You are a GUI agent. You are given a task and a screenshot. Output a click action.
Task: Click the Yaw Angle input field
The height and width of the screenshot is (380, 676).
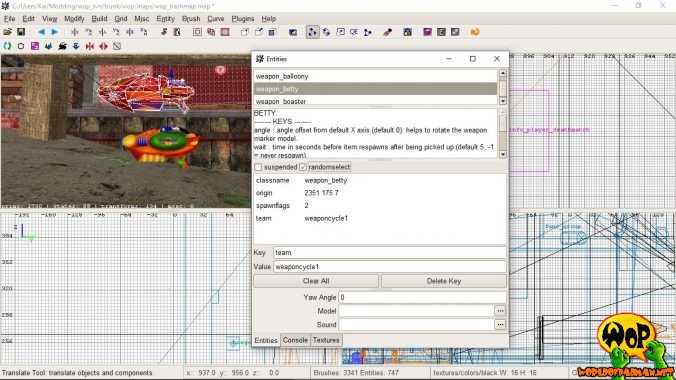click(x=422, y=297)
